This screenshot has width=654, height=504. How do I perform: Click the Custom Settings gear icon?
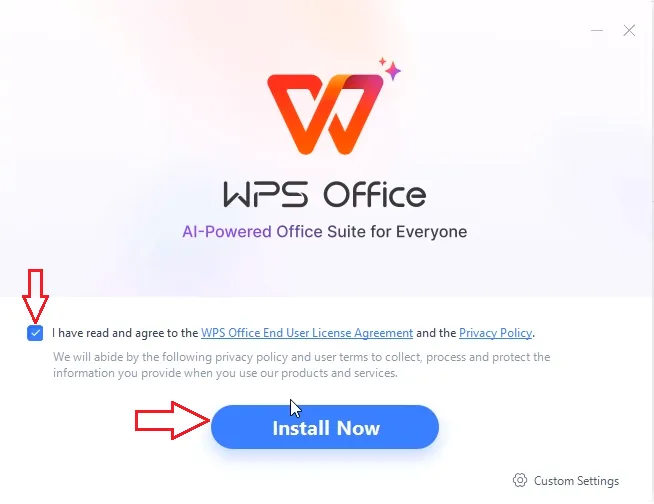click(x=520, y=481)
